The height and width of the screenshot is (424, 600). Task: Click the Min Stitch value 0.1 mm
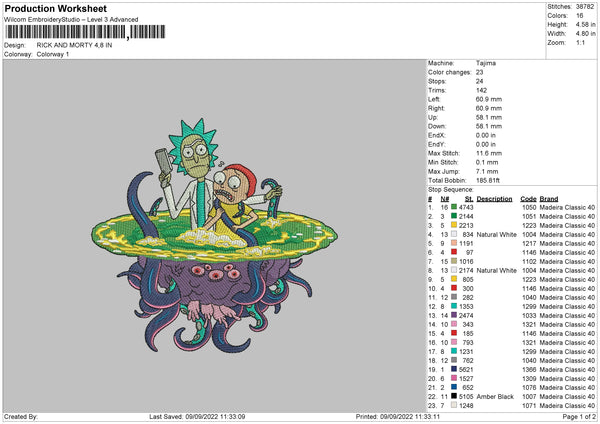pyautogui.click(x=487, y=162)
